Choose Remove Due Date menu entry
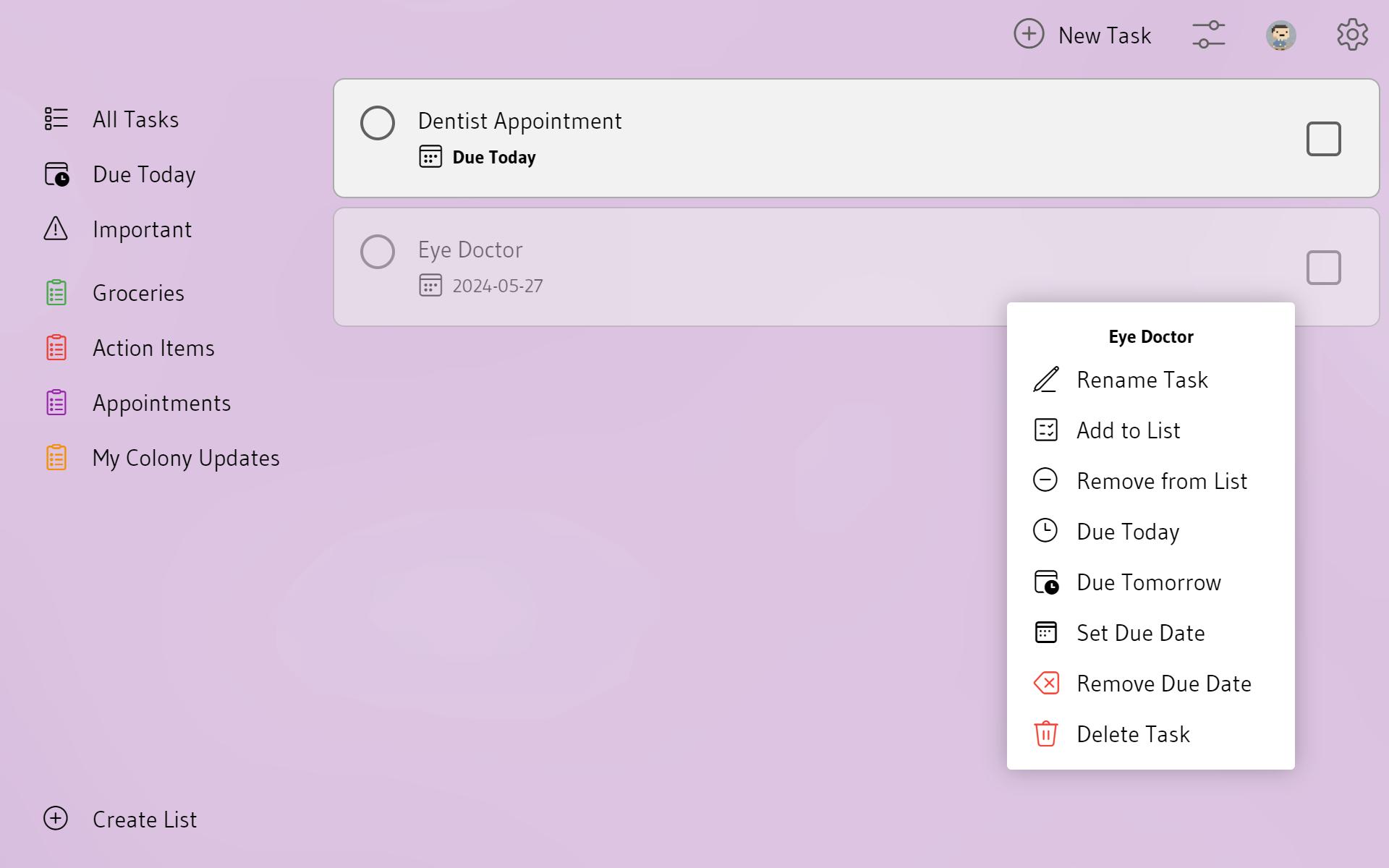The image size is (1389, 868). 1150,683
